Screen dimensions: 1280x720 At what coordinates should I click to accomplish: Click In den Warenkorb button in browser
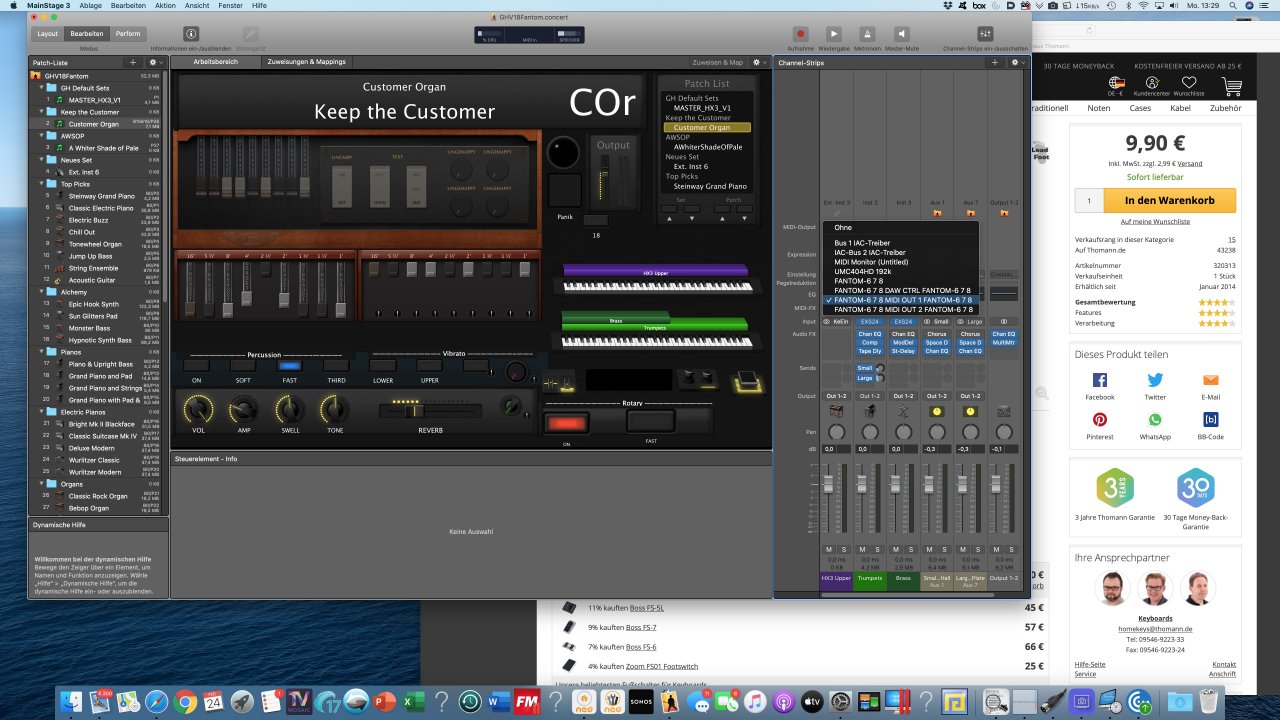(x=1169, y=200)
